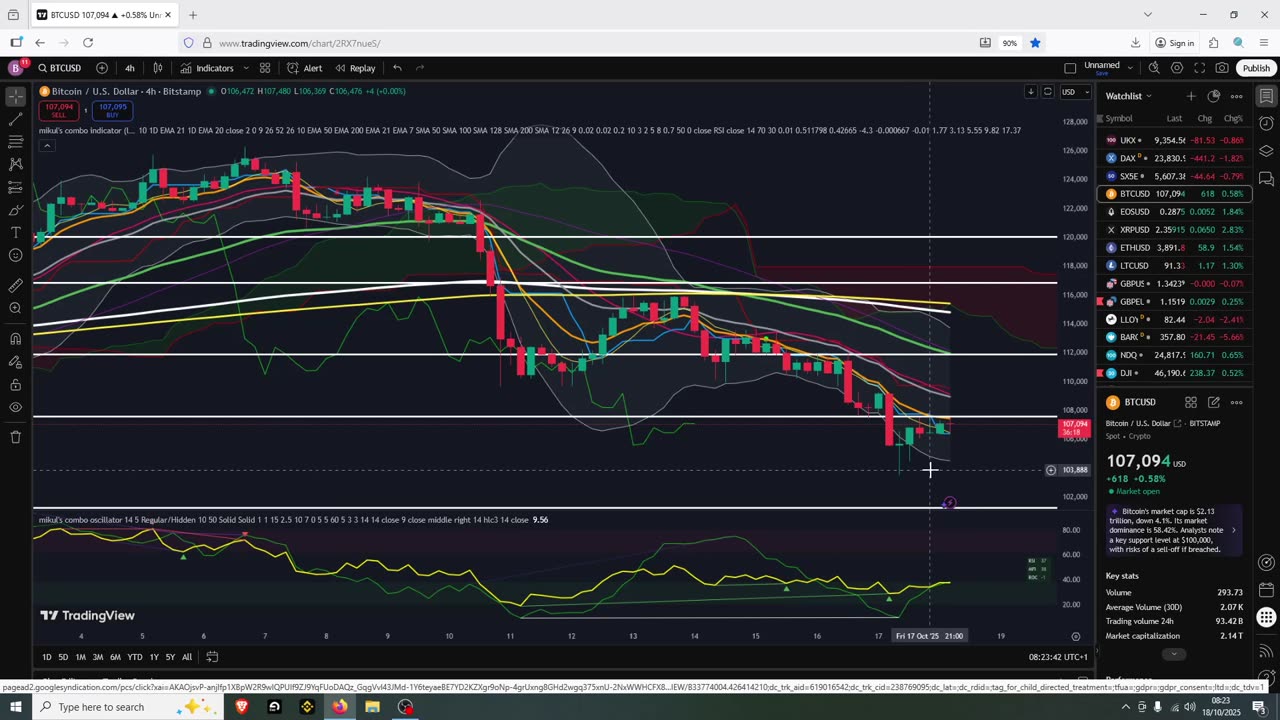The image size is (1280, 720).
Task: Toggle magnet mode for drawings
Action: click(16, 339)
